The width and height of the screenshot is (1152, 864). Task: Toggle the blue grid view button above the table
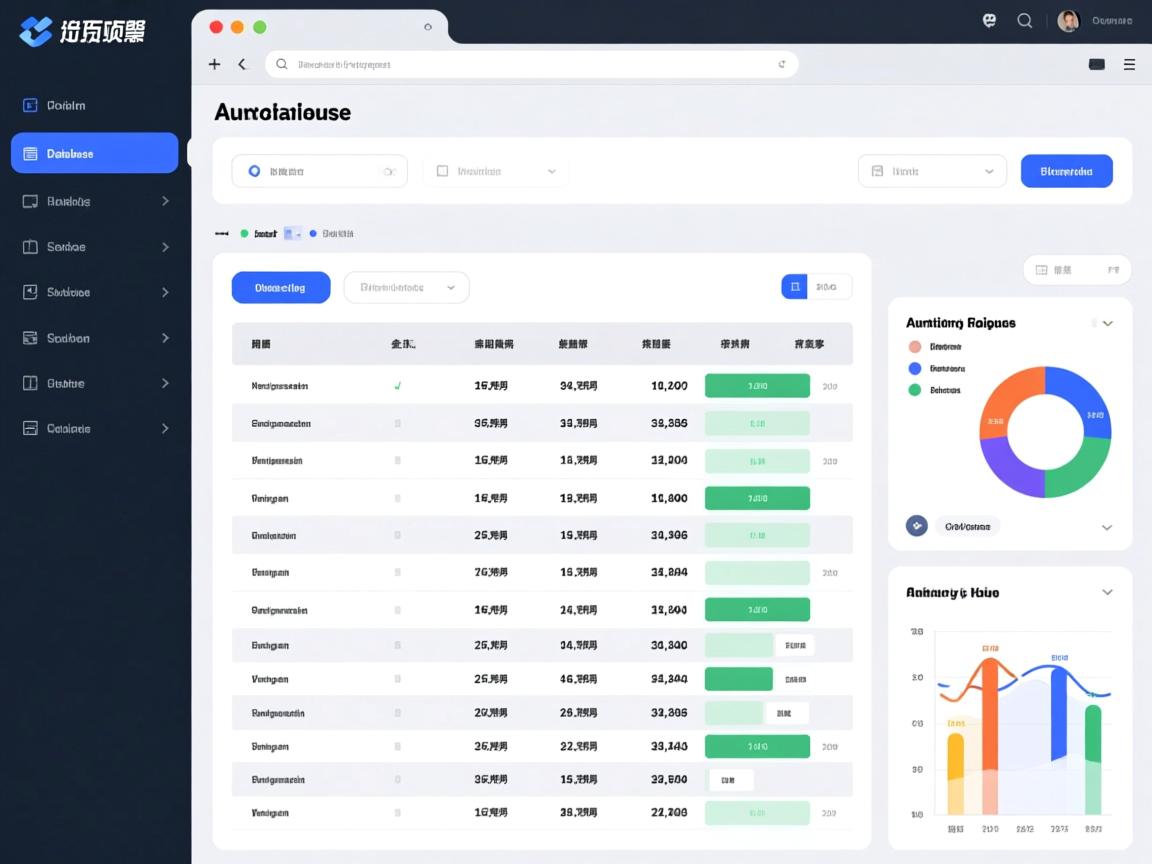(794, 287)
